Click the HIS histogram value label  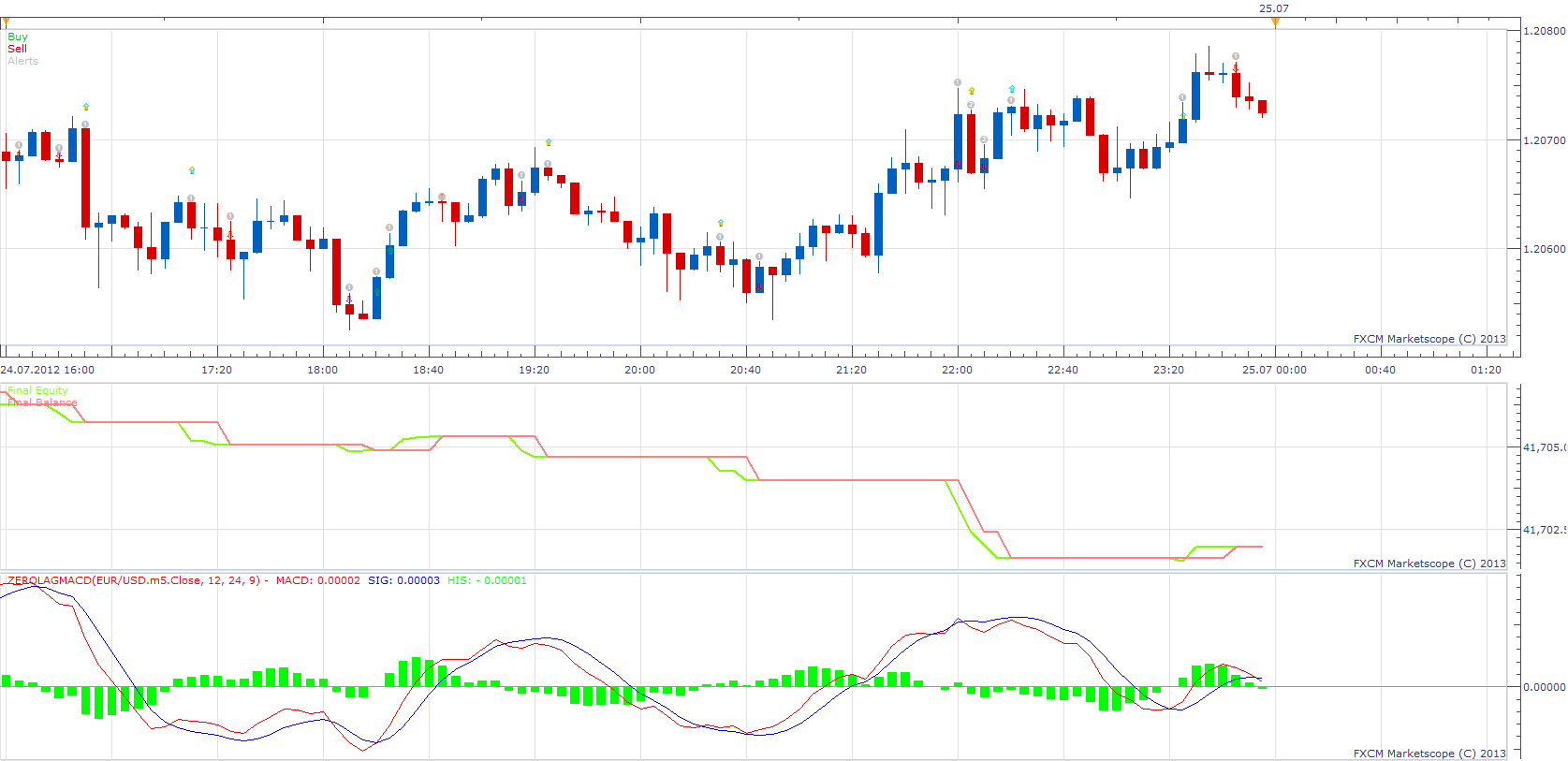pos(487,580)
